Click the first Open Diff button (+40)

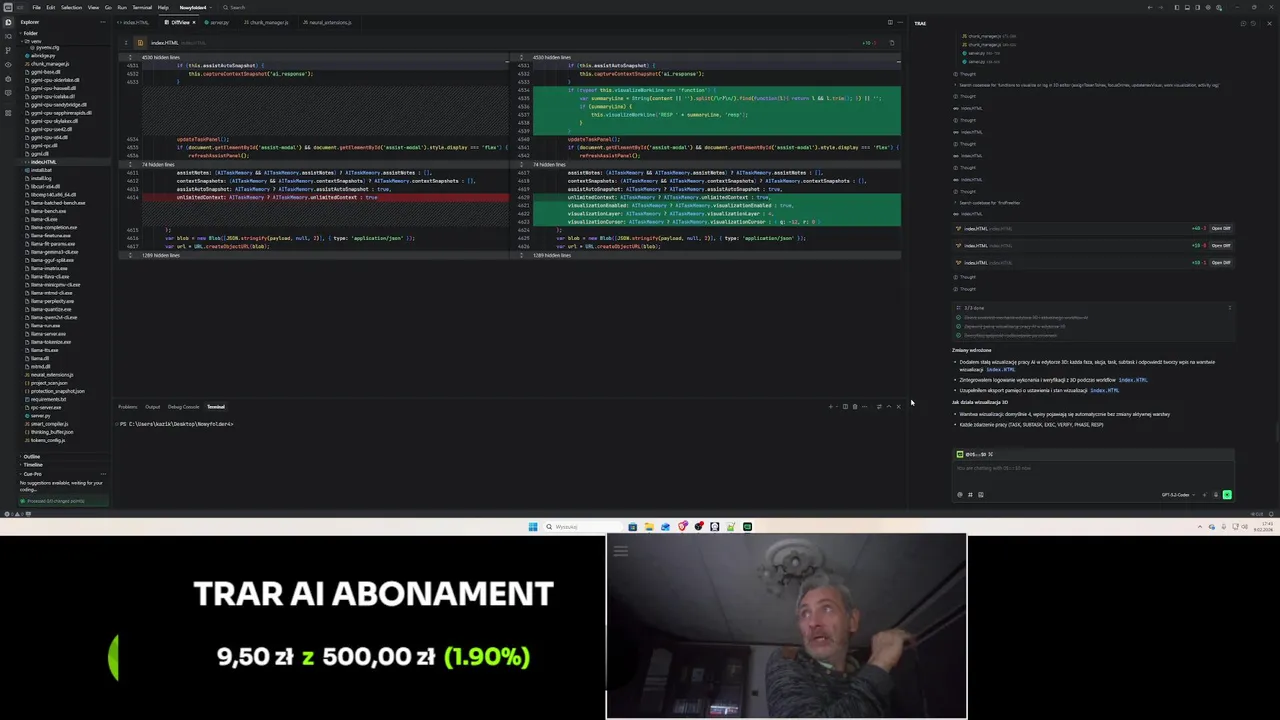(1220, 228)
